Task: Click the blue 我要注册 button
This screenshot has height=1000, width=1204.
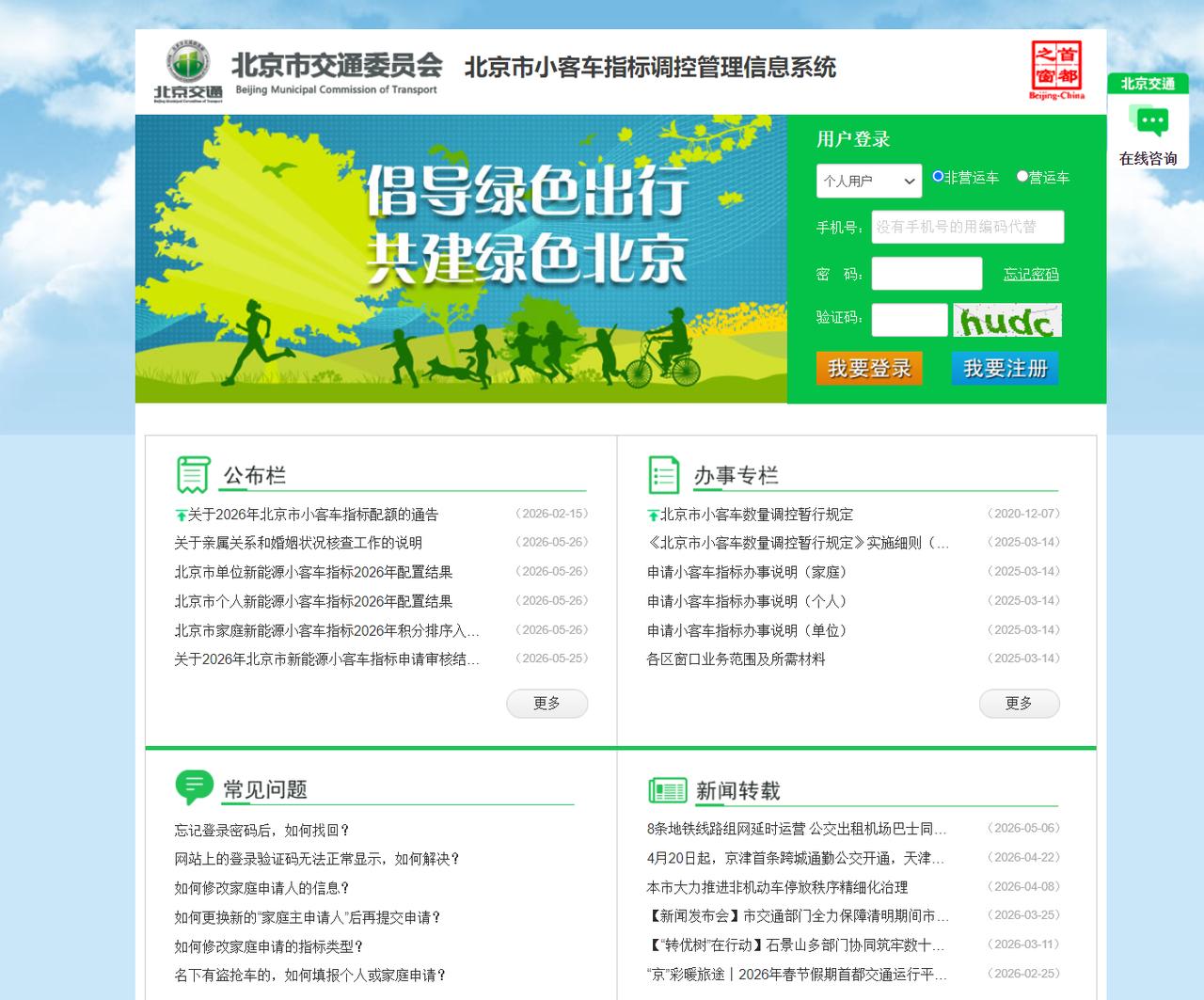Action: click(x=1006, y=368)
